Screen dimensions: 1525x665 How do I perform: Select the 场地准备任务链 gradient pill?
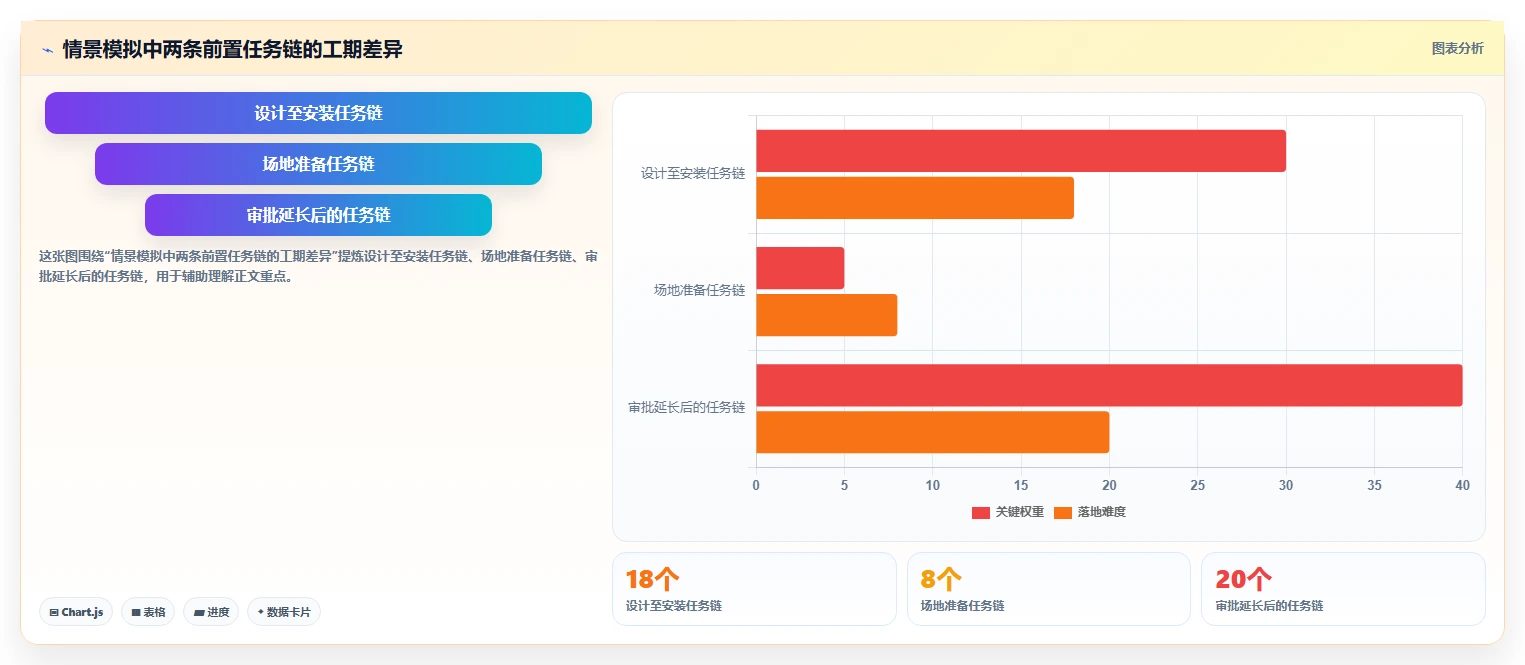(x=318, y=164)
